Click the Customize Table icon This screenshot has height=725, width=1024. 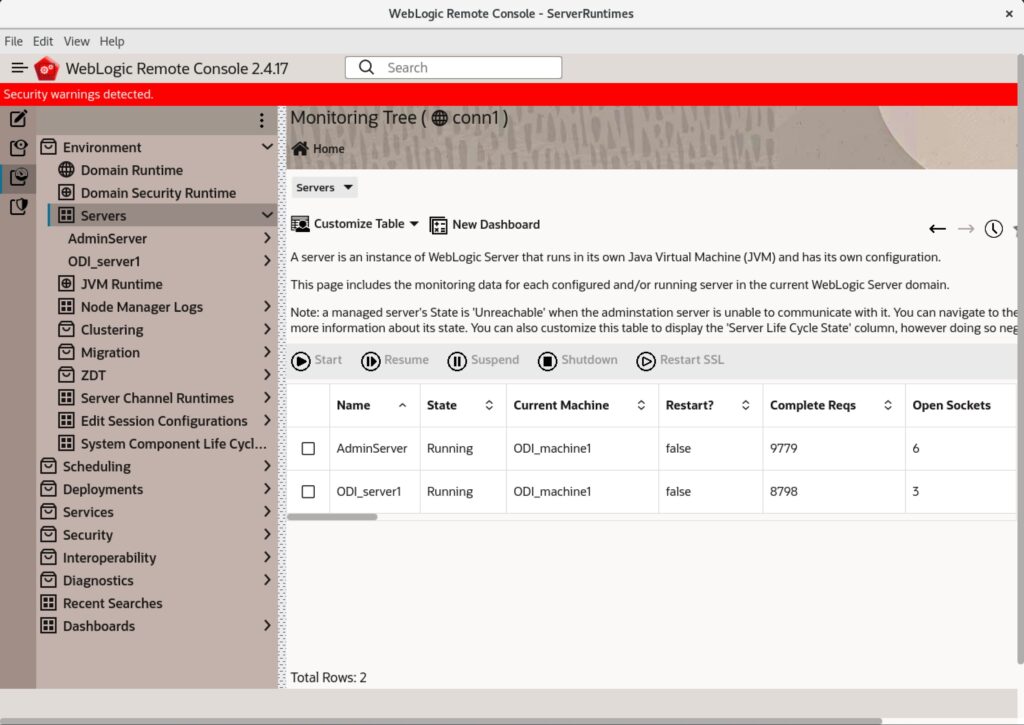coord(300,224)
